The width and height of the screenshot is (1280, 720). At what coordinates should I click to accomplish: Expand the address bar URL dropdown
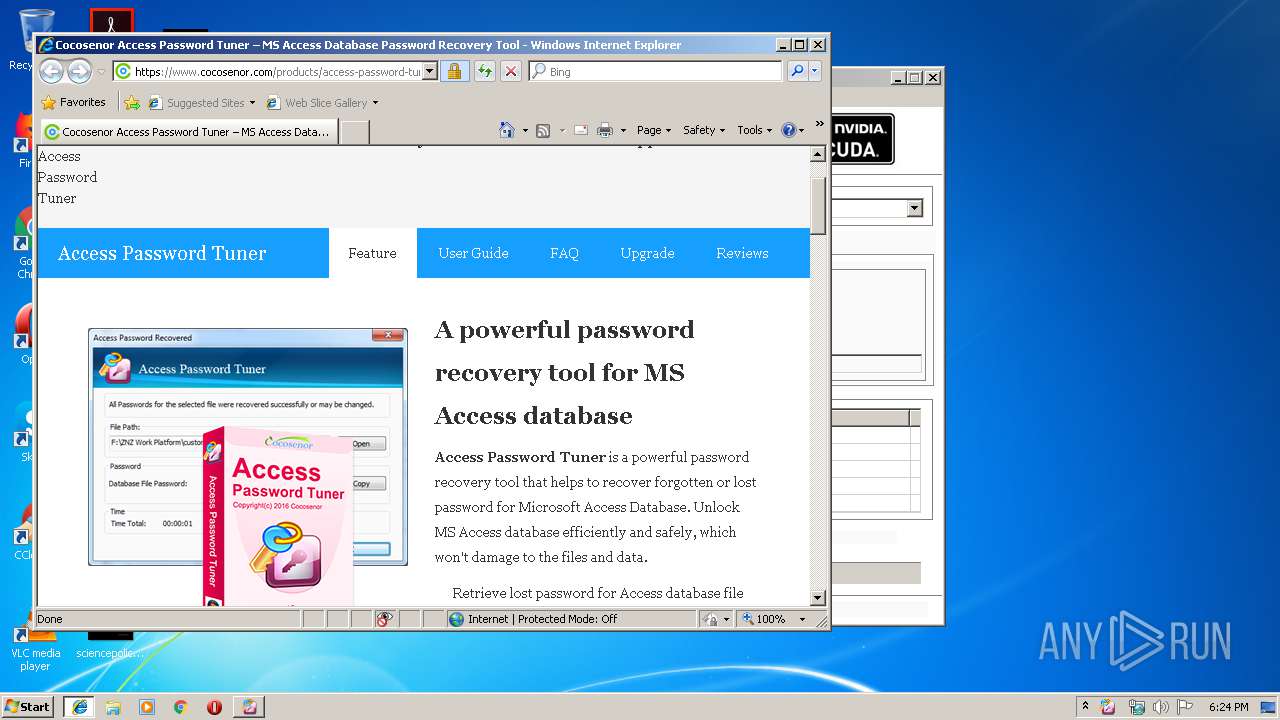(430, 71)
